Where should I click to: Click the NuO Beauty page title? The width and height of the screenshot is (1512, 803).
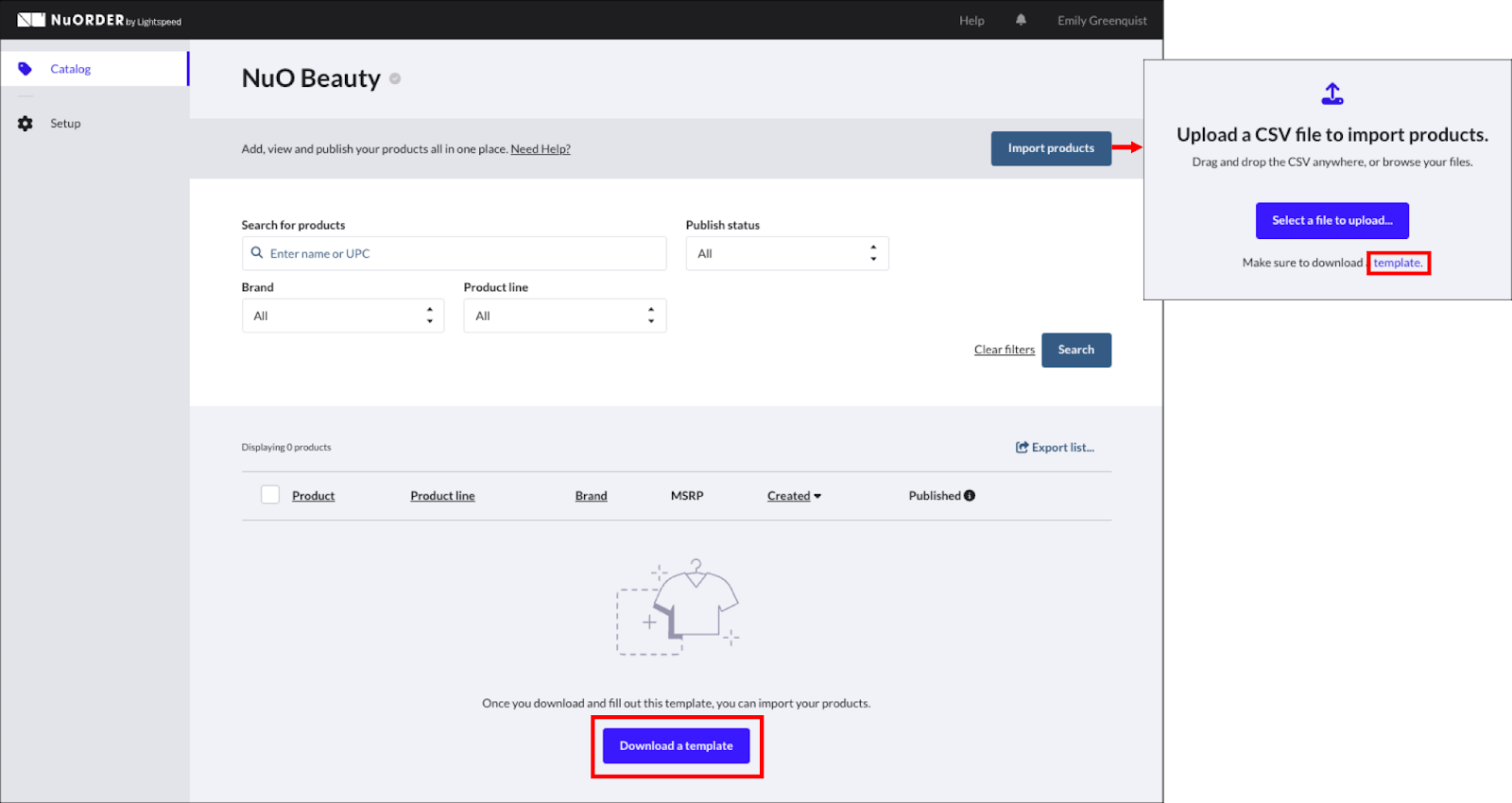coord(311,78)
